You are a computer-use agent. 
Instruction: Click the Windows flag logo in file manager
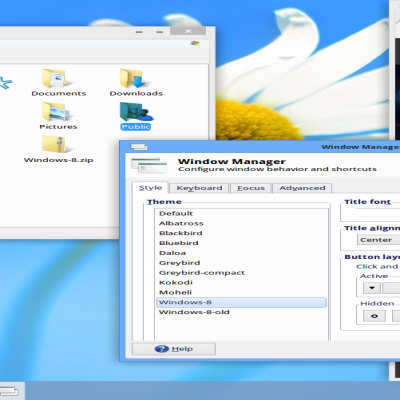195,43
